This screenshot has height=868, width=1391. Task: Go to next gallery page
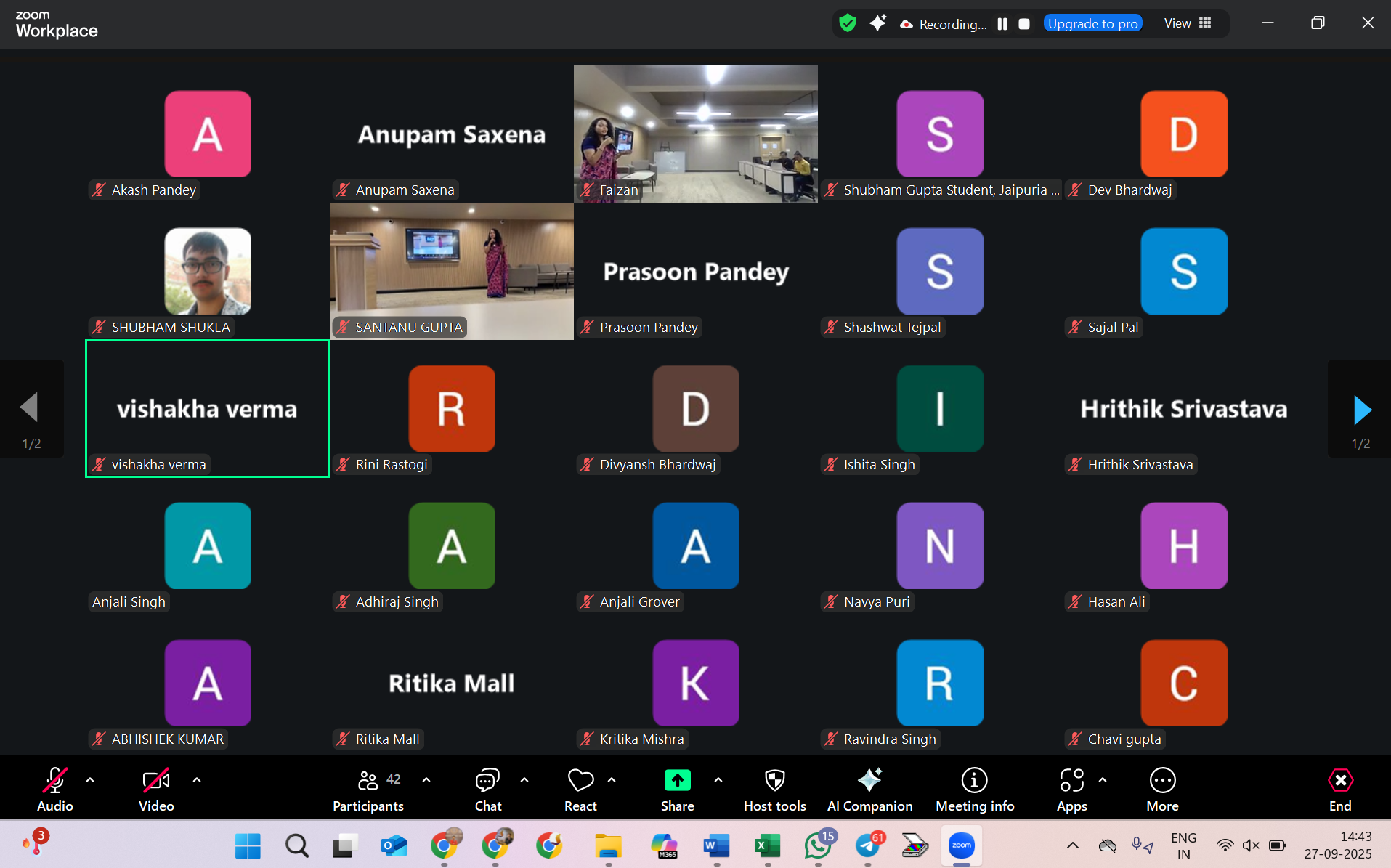pos(1362,410)
